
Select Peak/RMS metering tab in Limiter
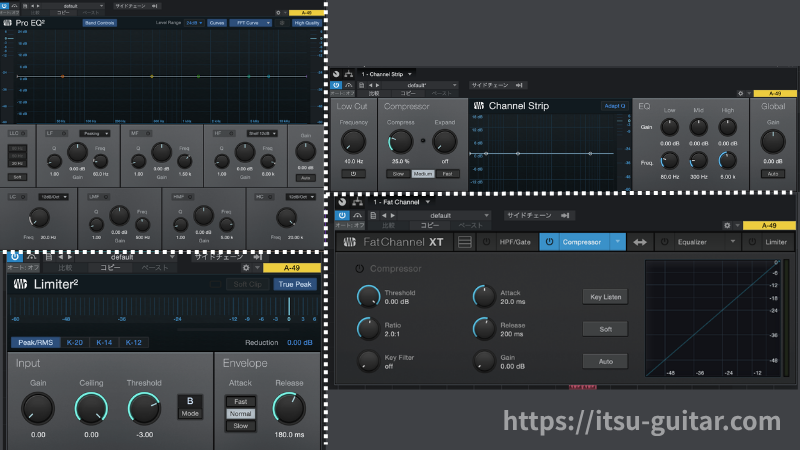[x=35, y=342]
